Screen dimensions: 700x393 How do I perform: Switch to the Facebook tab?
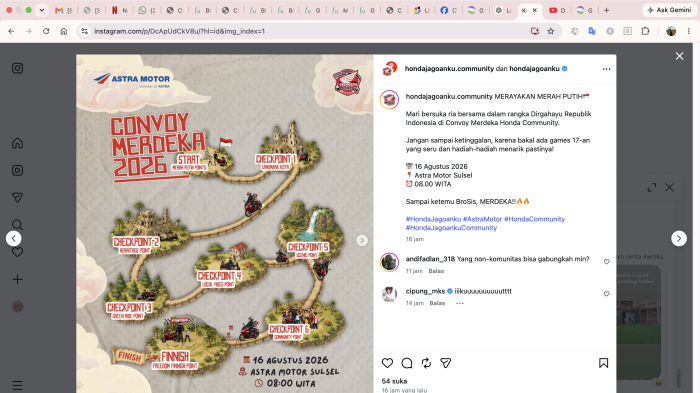pos(448,10)
